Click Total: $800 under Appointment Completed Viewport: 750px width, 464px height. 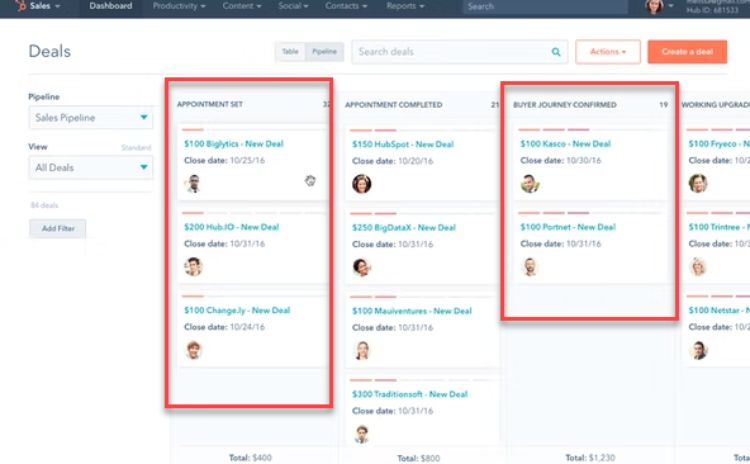419,458
